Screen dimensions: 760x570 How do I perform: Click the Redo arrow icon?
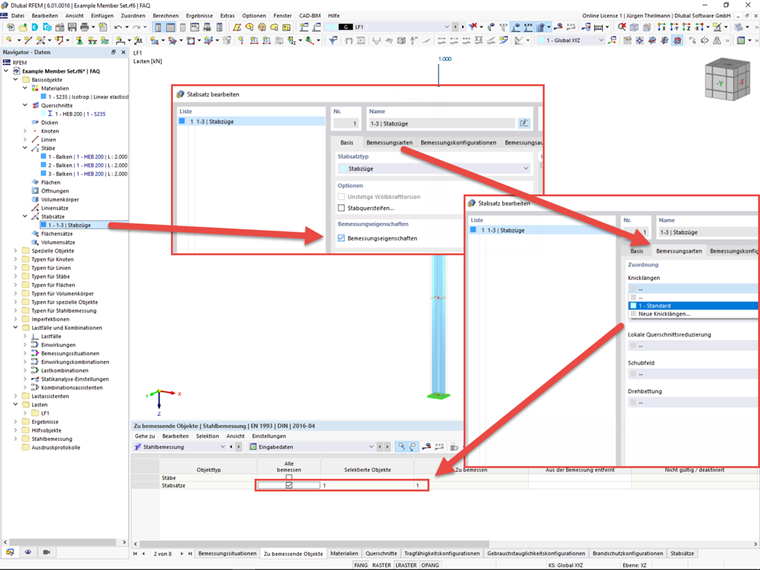(x=136, y=27)
